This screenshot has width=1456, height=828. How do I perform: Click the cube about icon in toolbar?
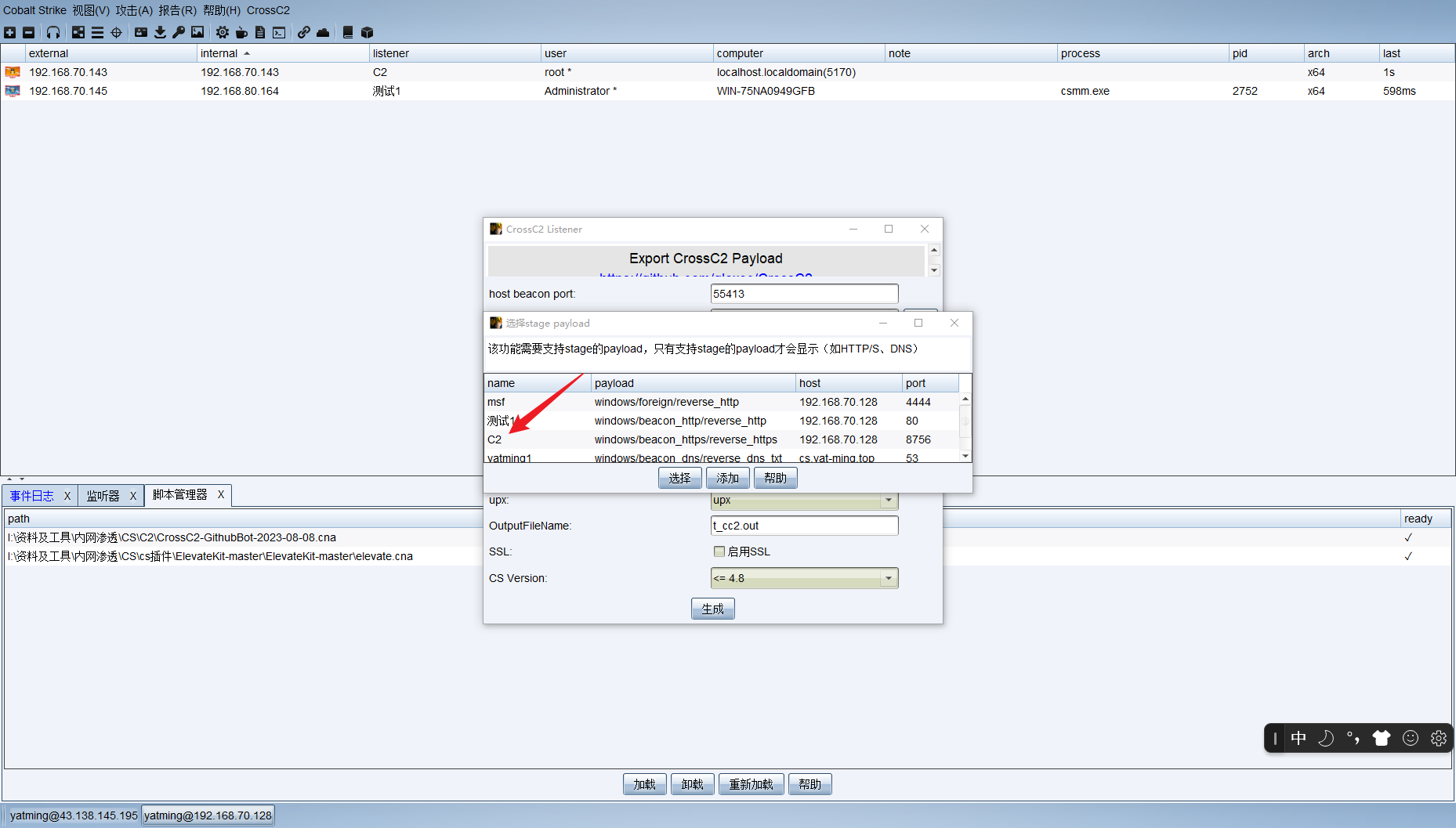pos(367,32)
